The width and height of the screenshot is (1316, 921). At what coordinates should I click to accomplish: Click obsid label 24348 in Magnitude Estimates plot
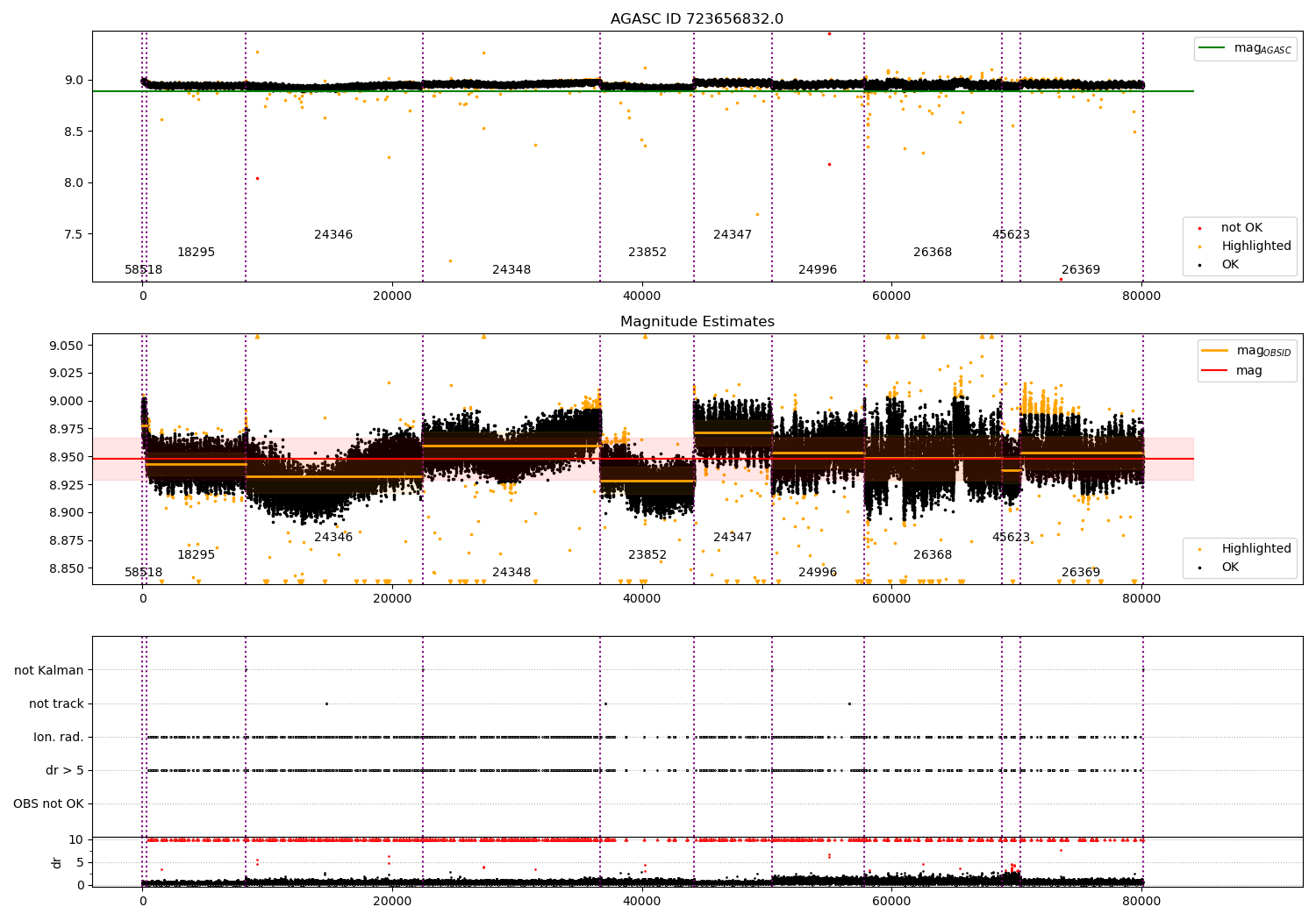tap(511, 573)
